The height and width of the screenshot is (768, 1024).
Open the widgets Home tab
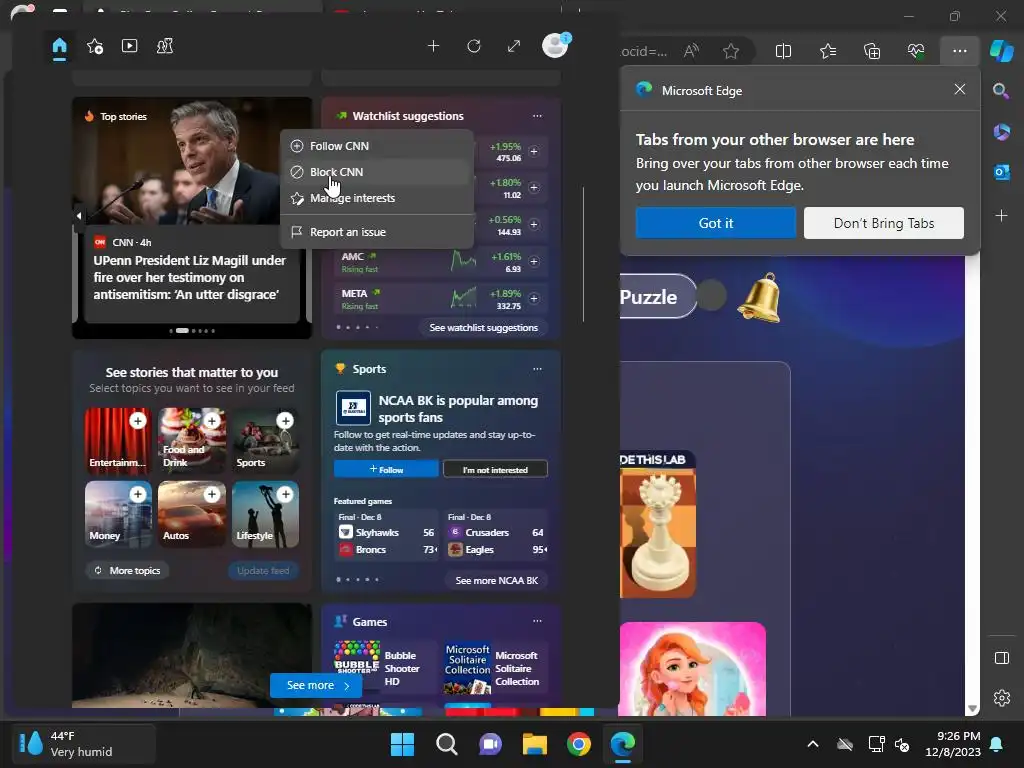(59, 46)
